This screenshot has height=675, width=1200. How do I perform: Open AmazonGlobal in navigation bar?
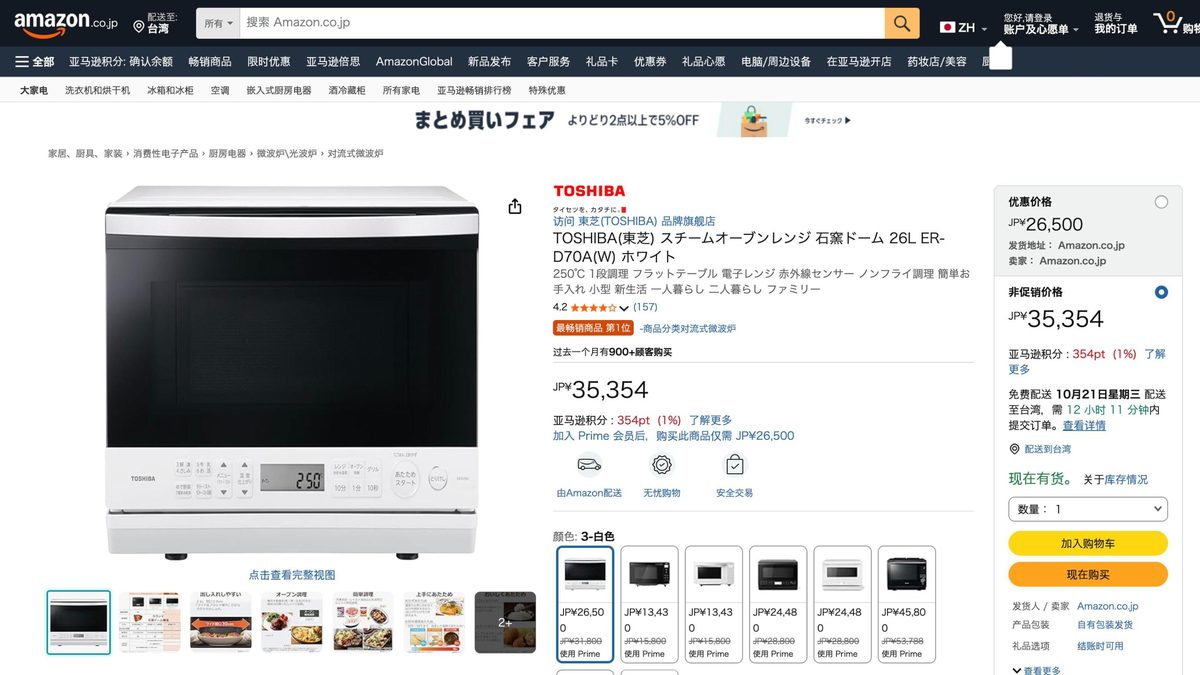(x=414, y=61)
